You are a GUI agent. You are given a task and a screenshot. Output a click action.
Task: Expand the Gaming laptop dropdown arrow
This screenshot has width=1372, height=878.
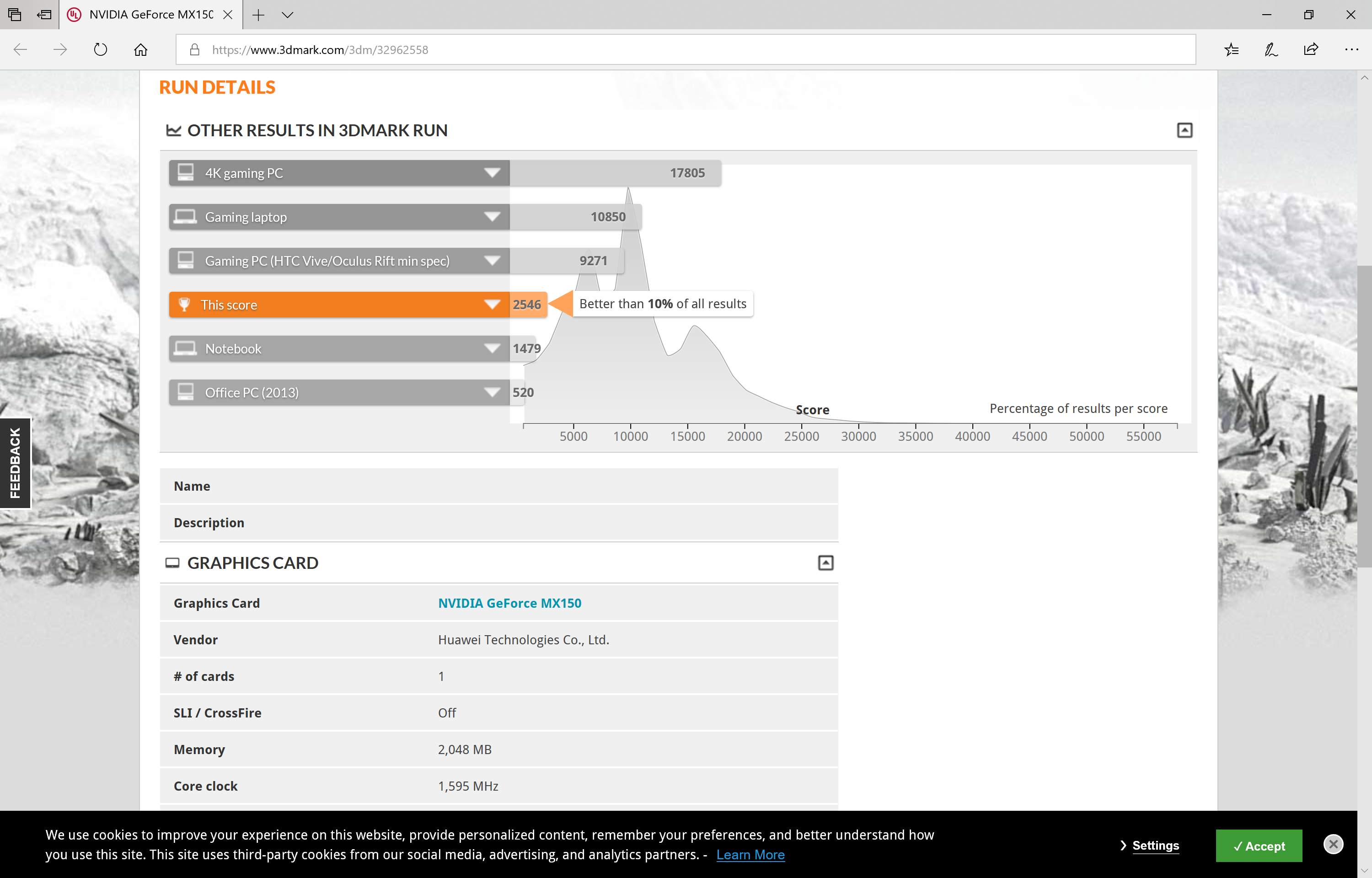point(492,217)
